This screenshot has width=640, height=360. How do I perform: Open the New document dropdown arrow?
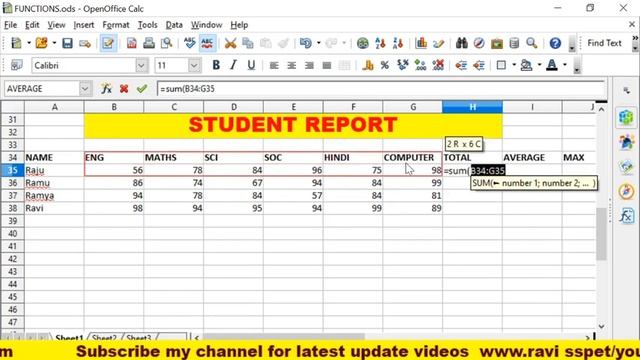[x=29, y=43]
